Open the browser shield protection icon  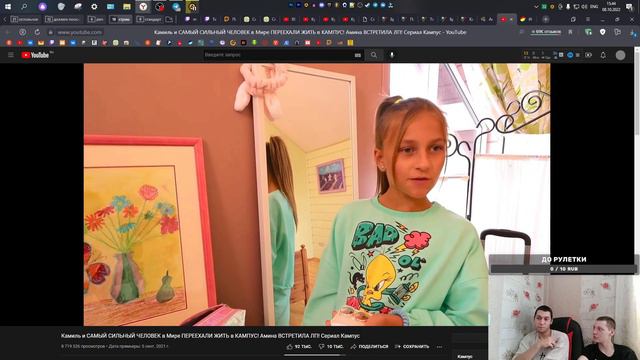point(603,32)
